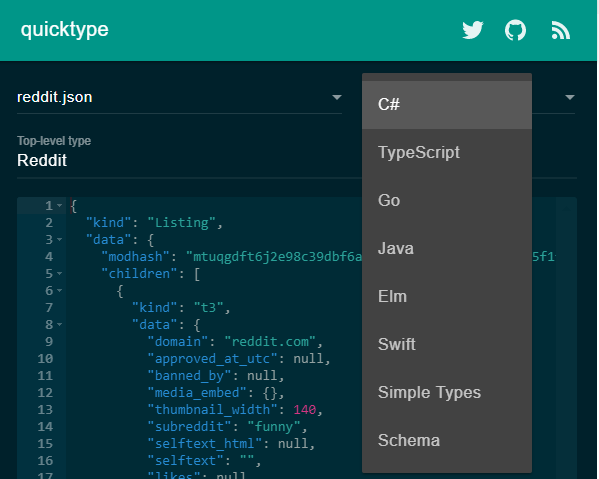
Task: Collapse the "data" object on line 3
Action: pos(60,240)
